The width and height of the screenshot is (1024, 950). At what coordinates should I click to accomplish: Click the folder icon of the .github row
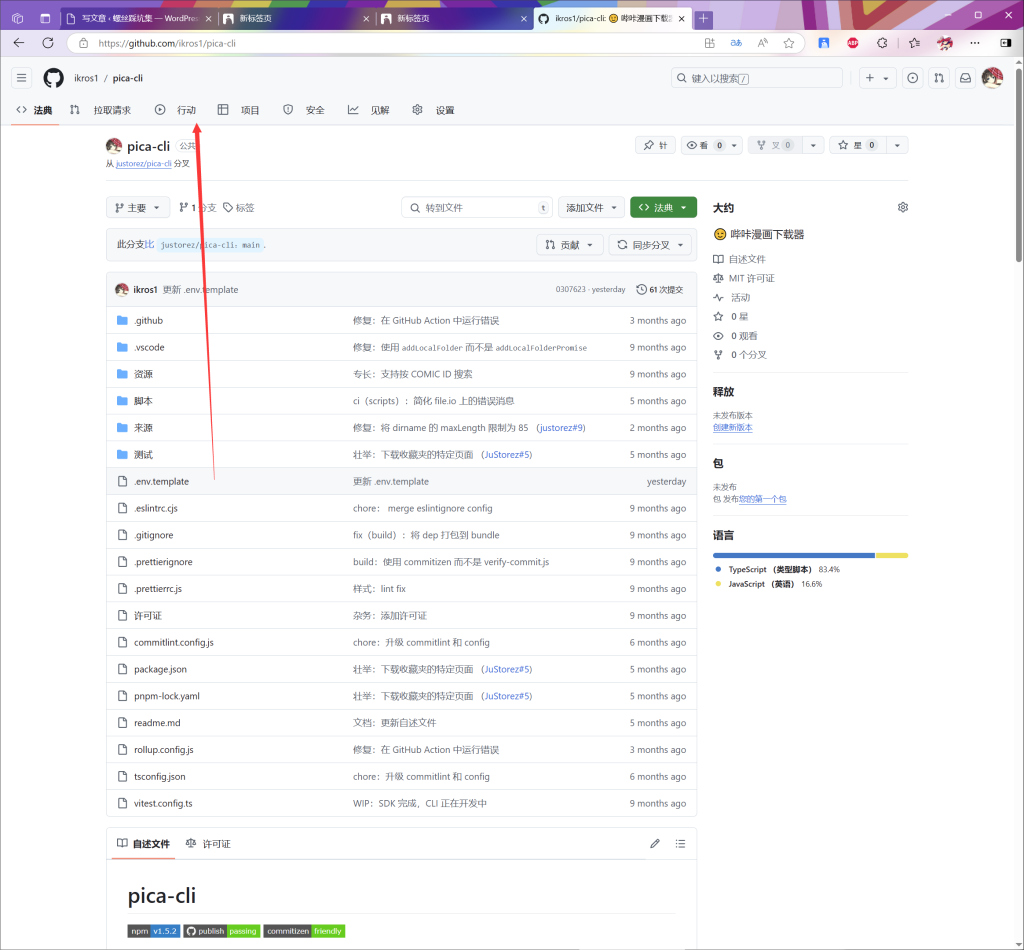(122, 321)
